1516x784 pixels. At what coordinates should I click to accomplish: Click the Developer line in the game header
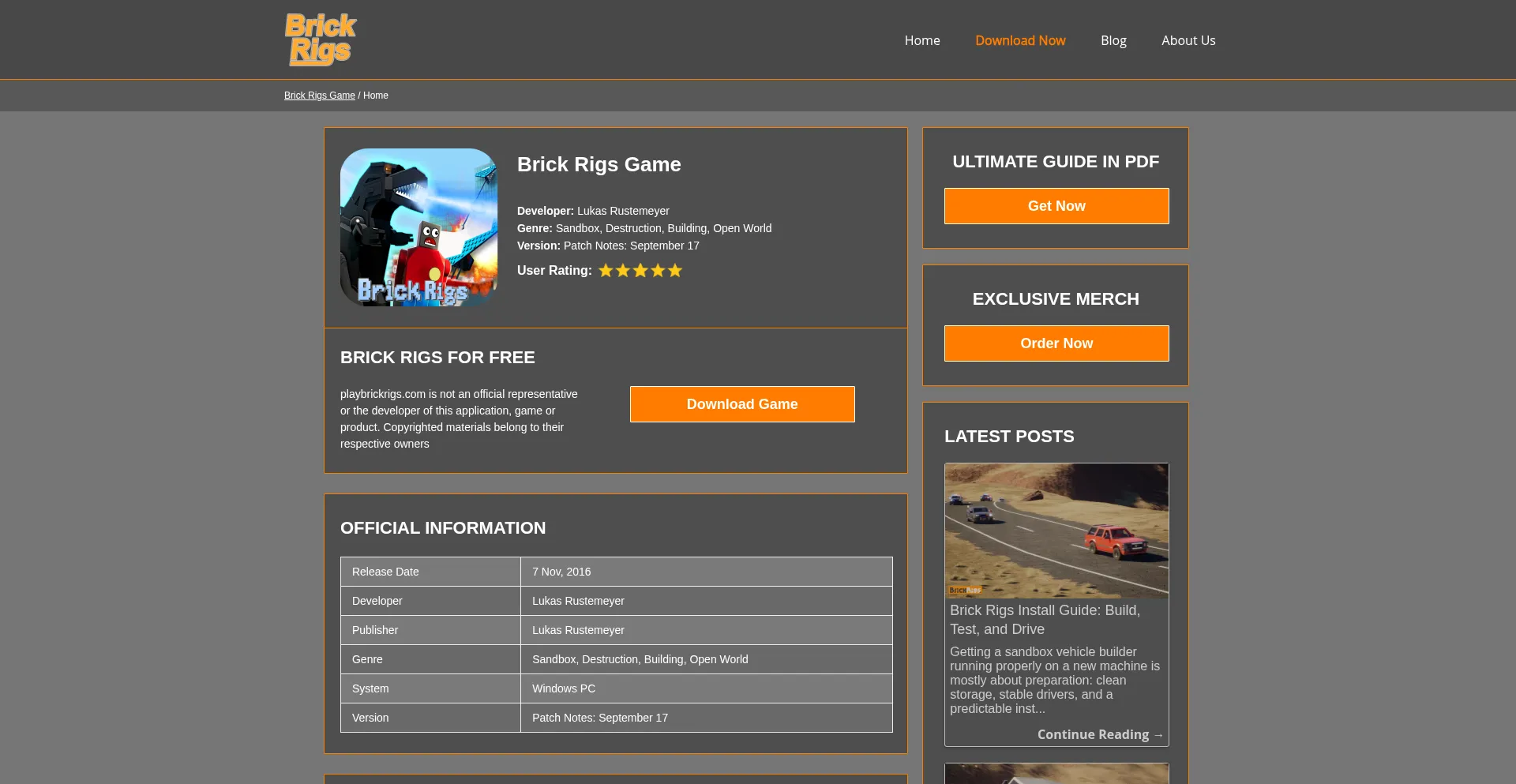[593, 211]
